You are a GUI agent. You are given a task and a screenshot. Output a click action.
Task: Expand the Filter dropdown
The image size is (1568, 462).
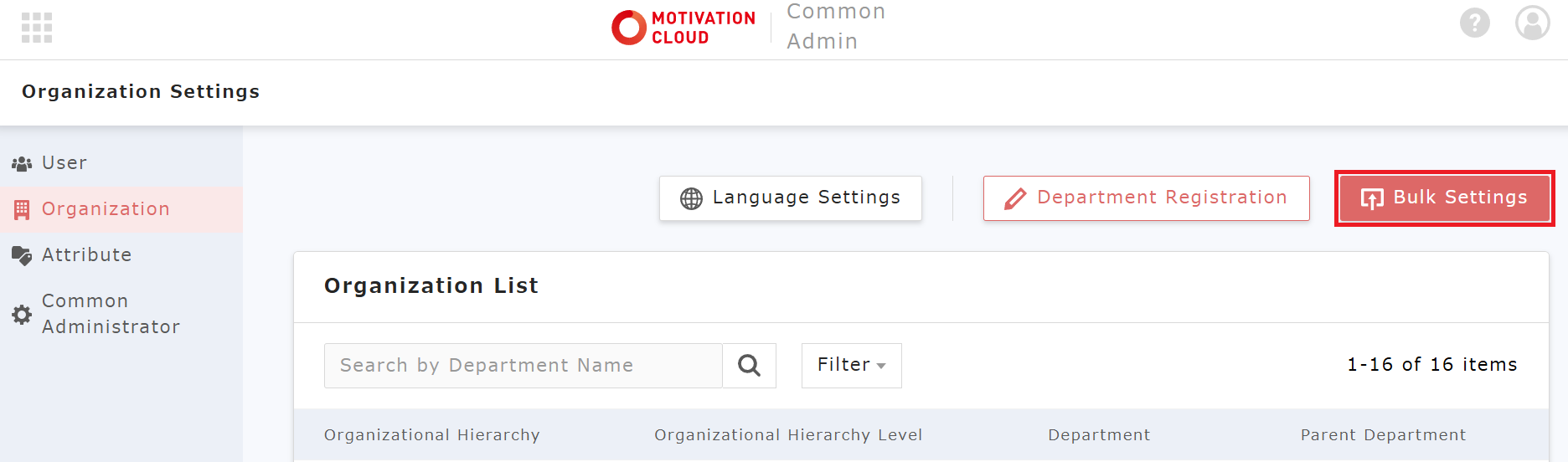point(851,366)
